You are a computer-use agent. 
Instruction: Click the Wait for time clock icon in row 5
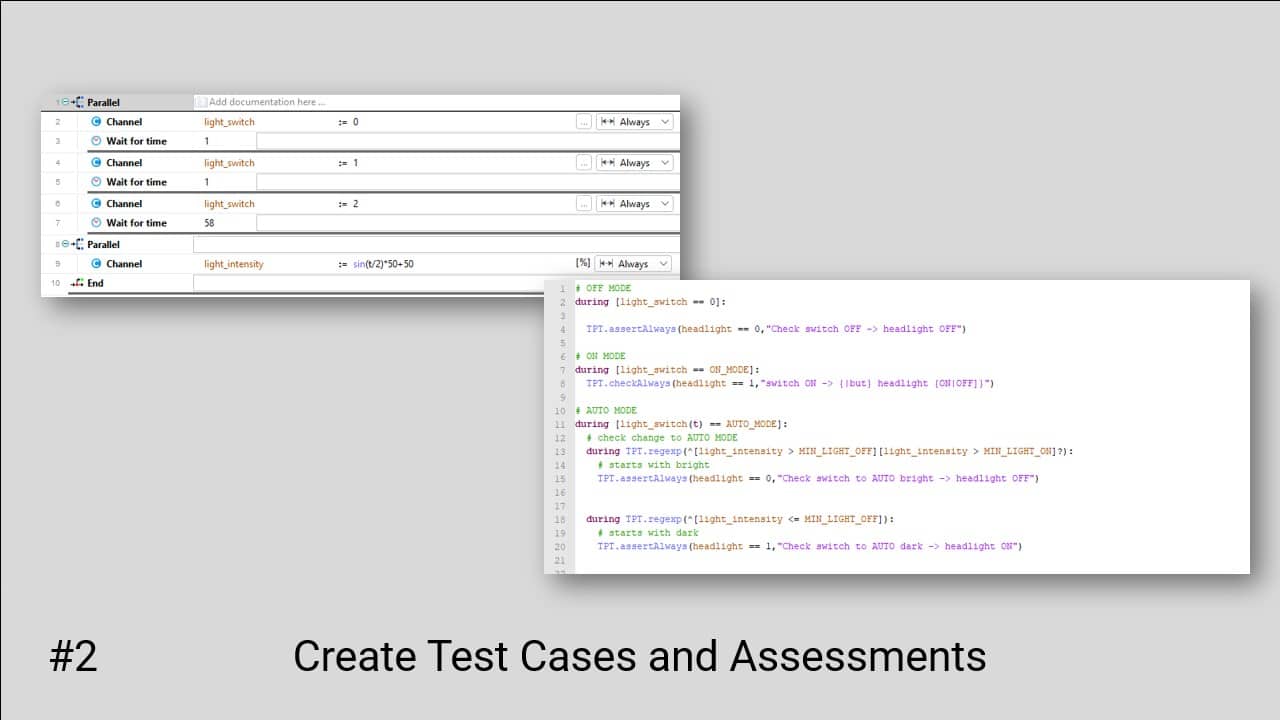coord(96,182)
